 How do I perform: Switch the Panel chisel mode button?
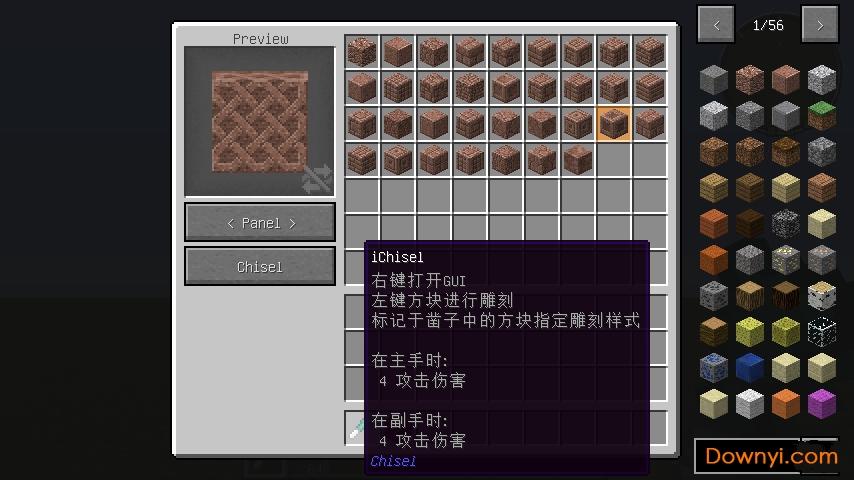tap(260, 222)
